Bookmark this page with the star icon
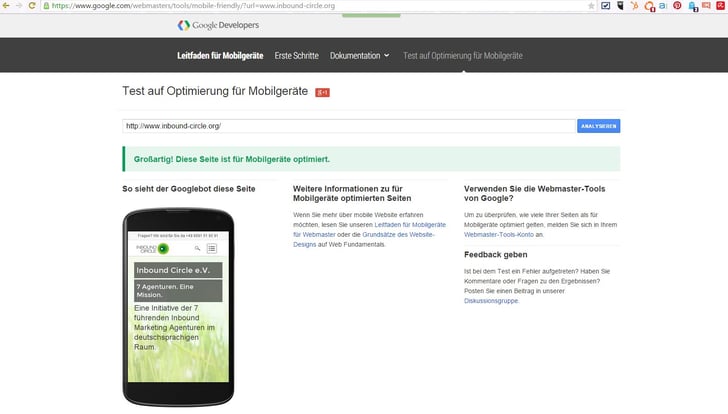 click(591, 6)
